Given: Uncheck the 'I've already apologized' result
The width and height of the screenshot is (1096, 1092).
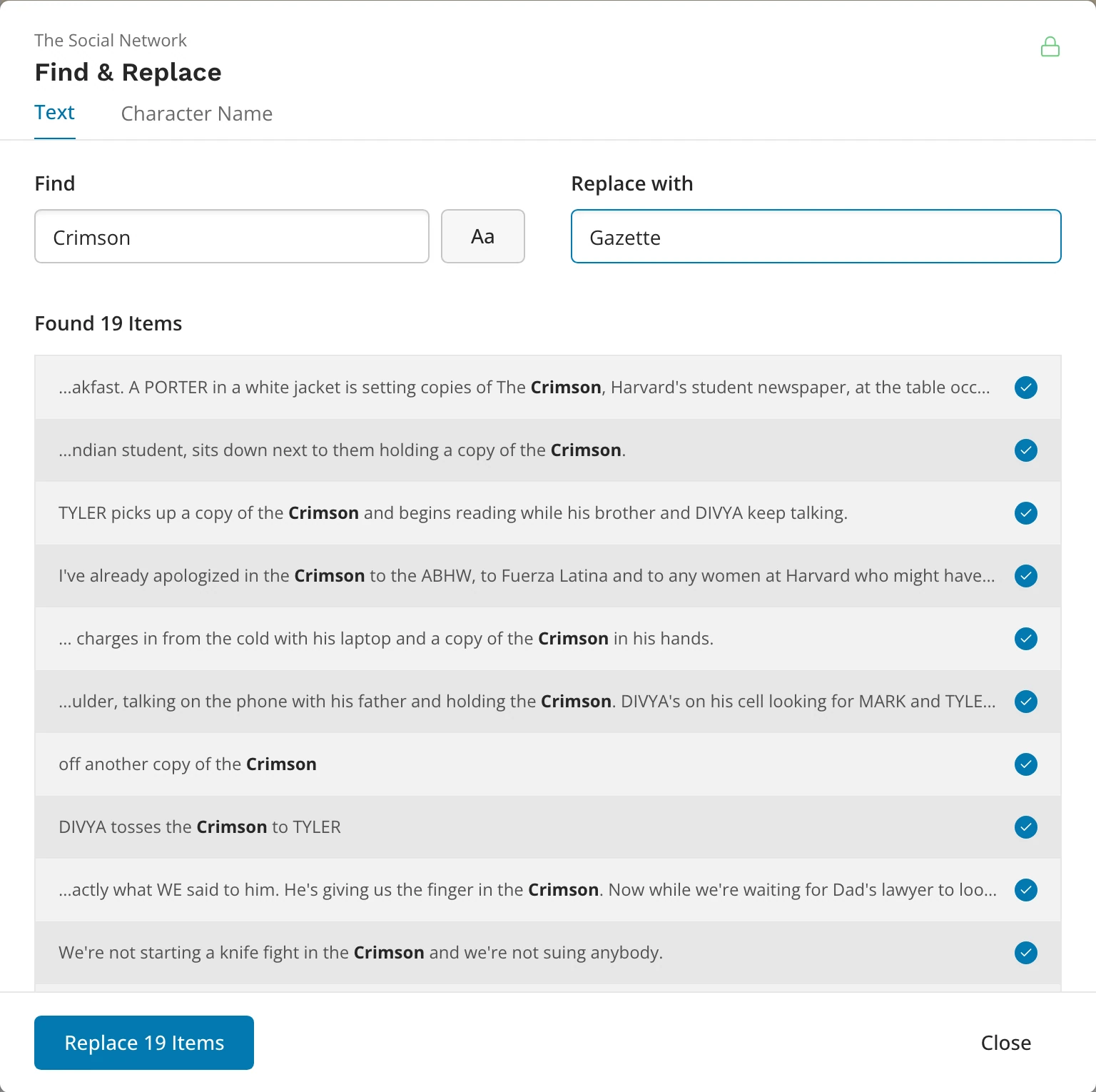Looking at the screenshot, I should point(1026,576).
